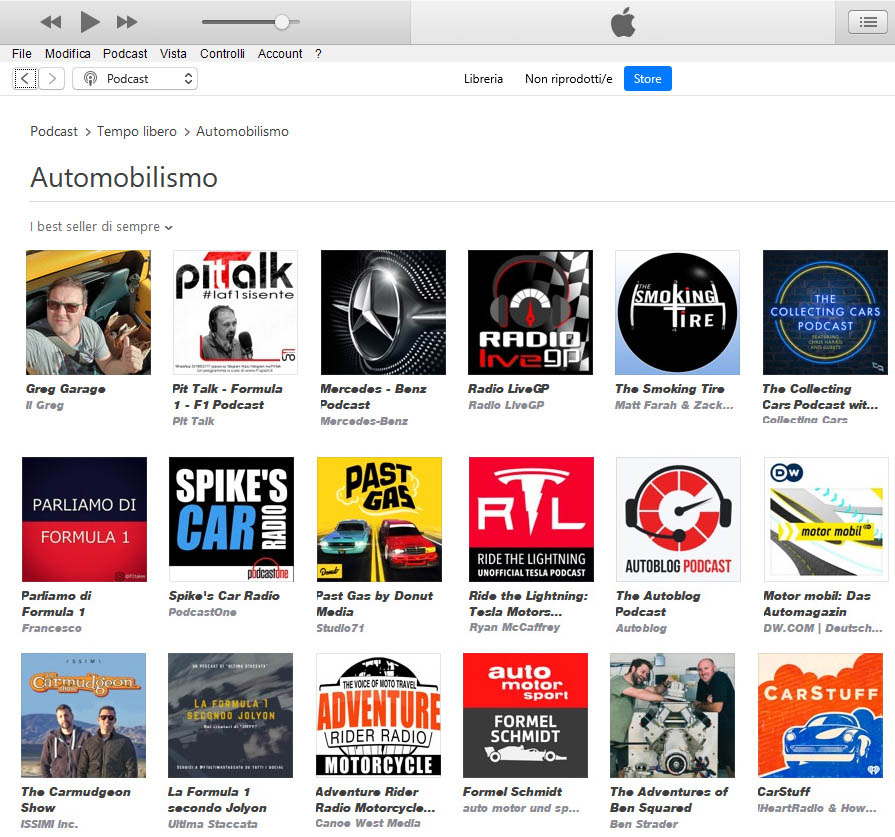Click the Matt Farah & Zack author link
Image resolution: width=895 pixels, height=837 pixels.
click(x=674, y=405)
